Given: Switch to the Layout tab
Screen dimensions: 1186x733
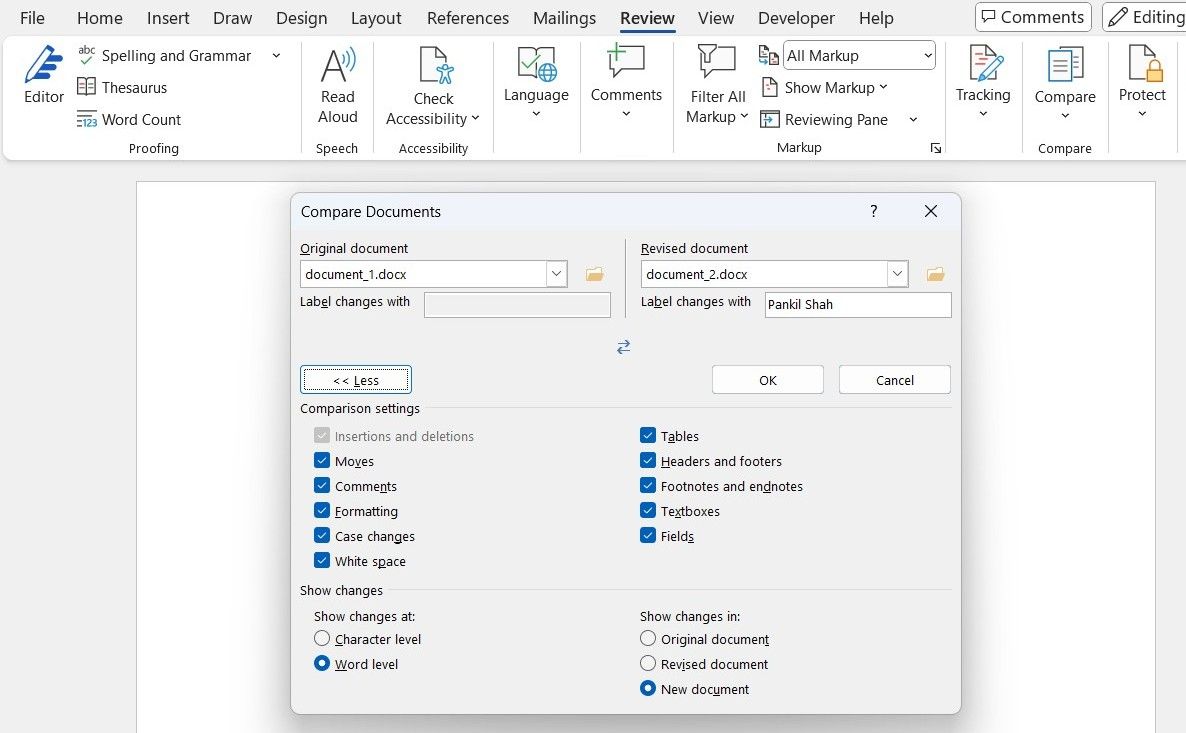Looking at the screenshot, I should 376,17.
